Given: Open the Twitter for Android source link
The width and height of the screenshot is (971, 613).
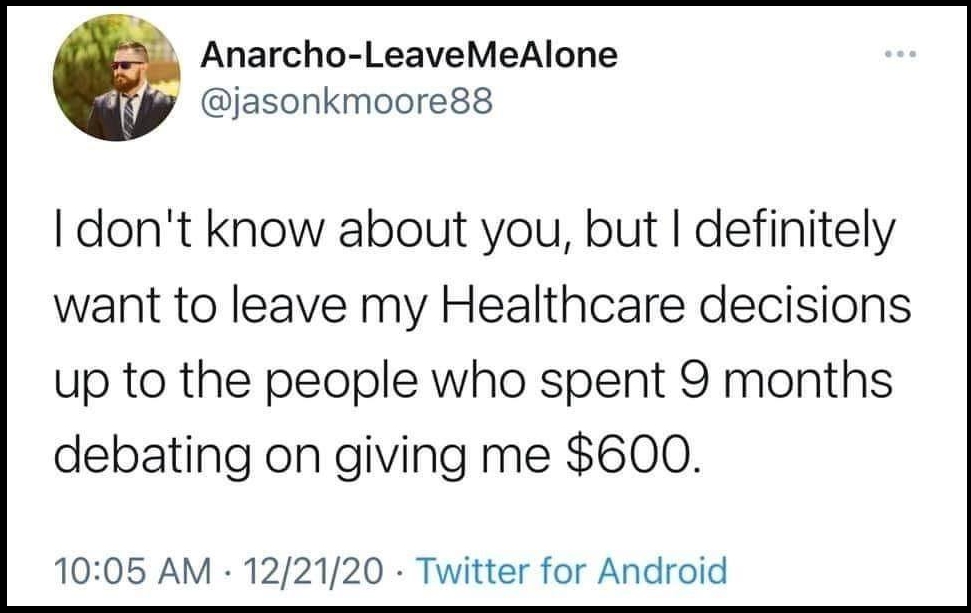Looking at the screenshot, I should tap(572, 571).
